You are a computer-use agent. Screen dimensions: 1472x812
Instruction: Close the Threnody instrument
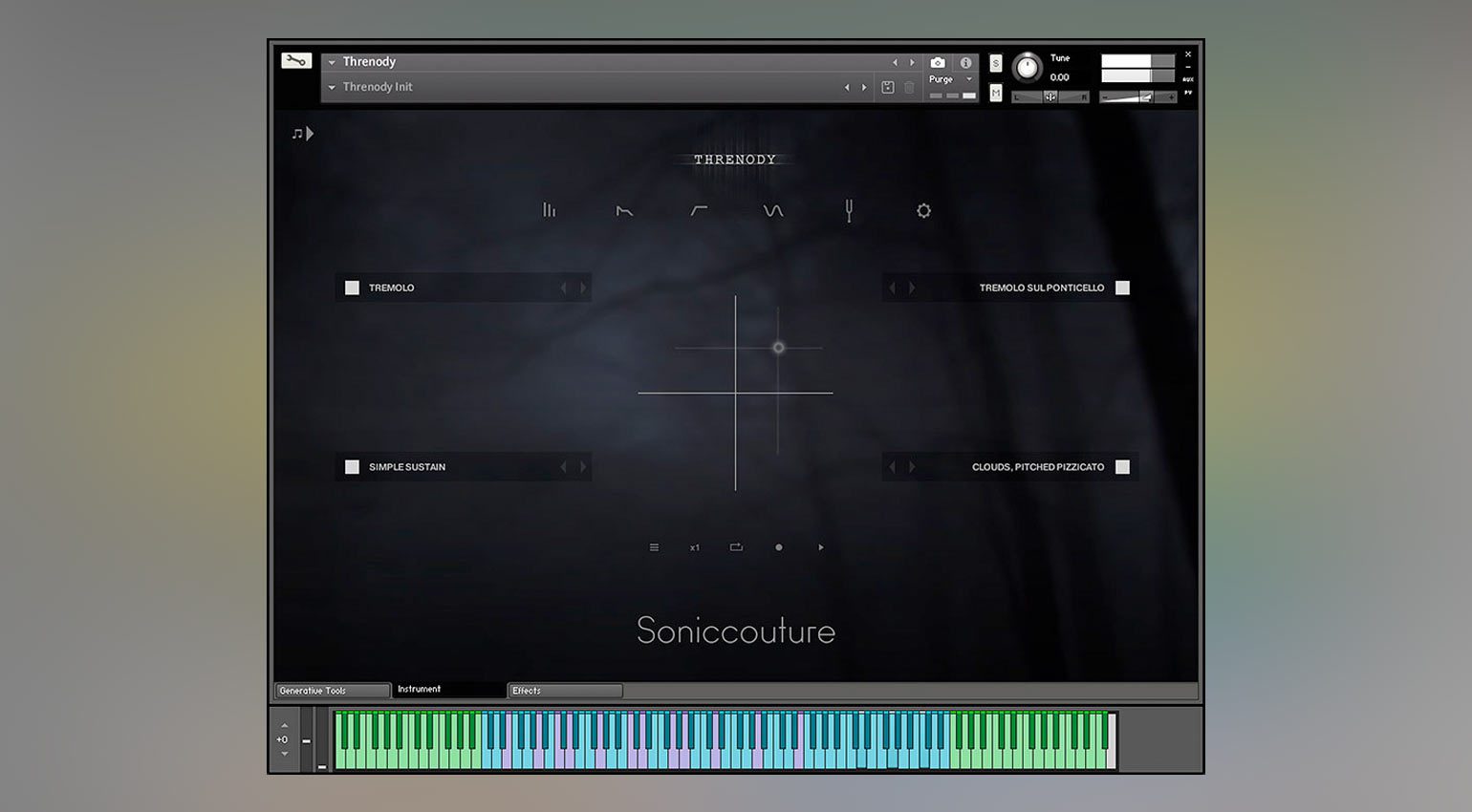click(x=1188, y=54)
